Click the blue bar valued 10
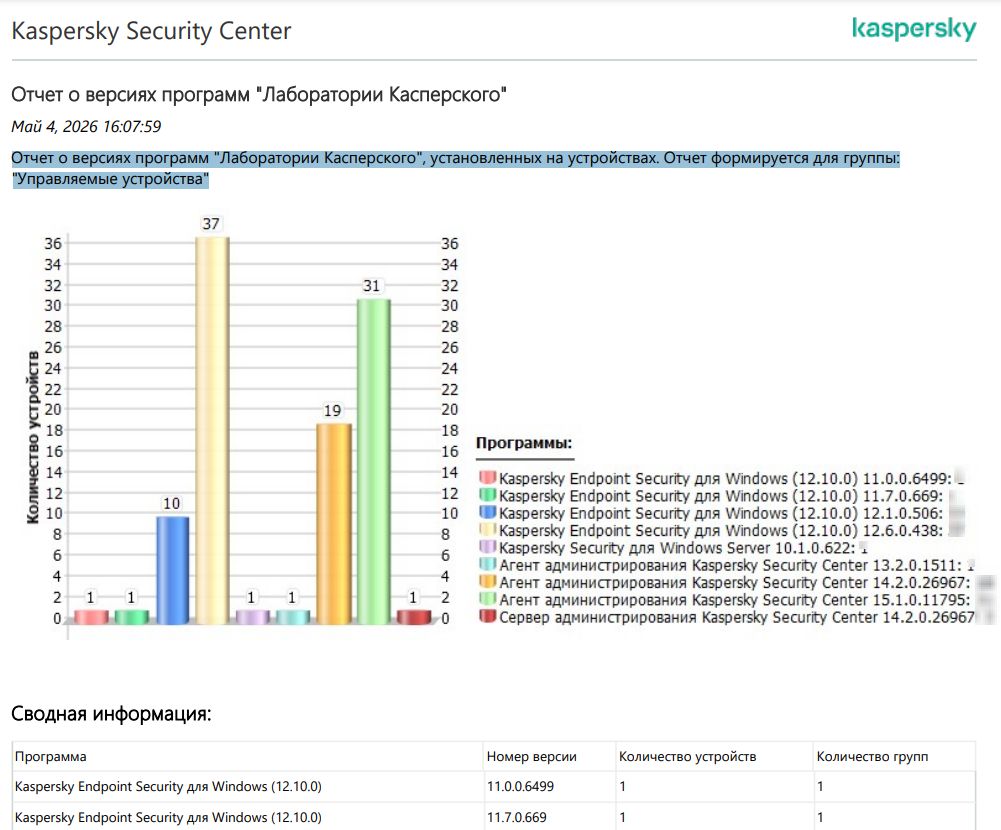This screenshot has width=1001, height=830. click(172, 571)
